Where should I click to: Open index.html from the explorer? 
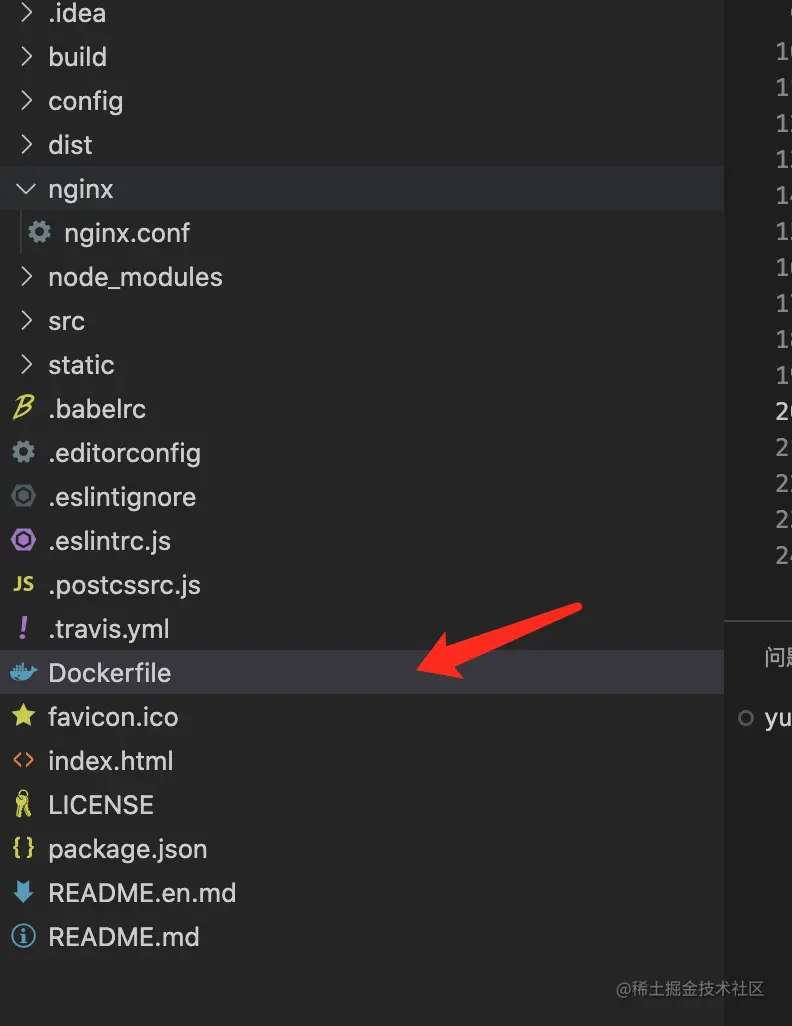110,761
